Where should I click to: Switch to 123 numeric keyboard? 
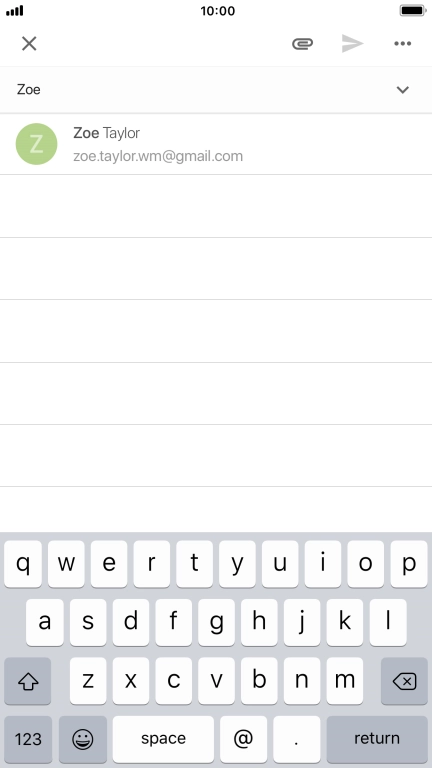(28, 739)
